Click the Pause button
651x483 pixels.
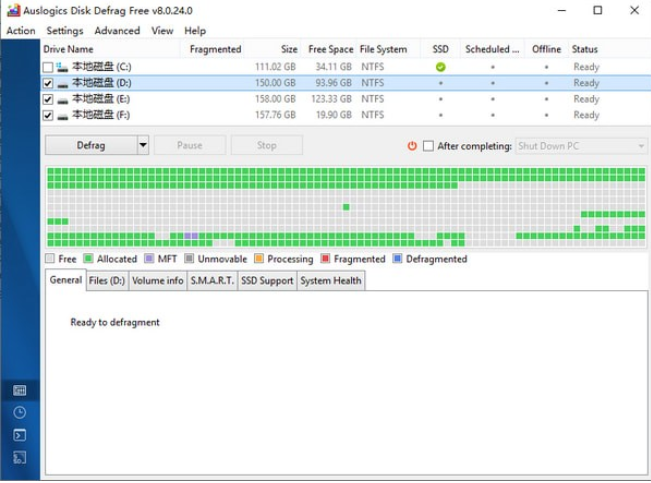(x=190, y=145)
